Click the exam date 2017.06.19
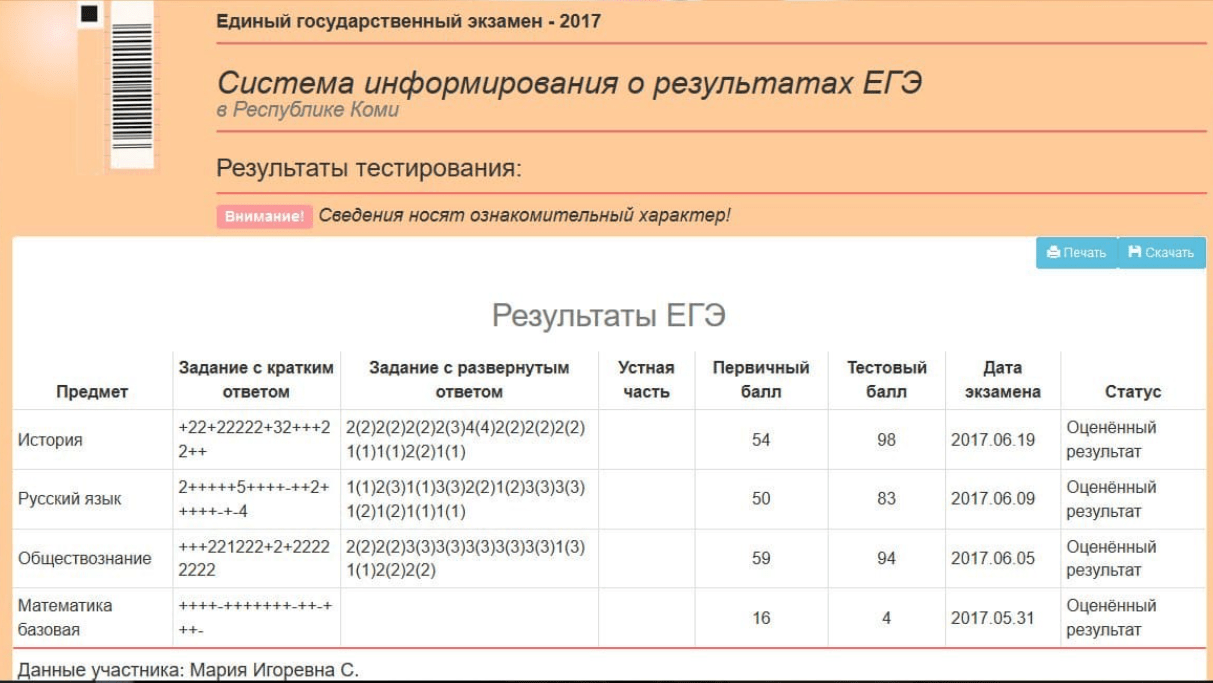 [993, 440]
